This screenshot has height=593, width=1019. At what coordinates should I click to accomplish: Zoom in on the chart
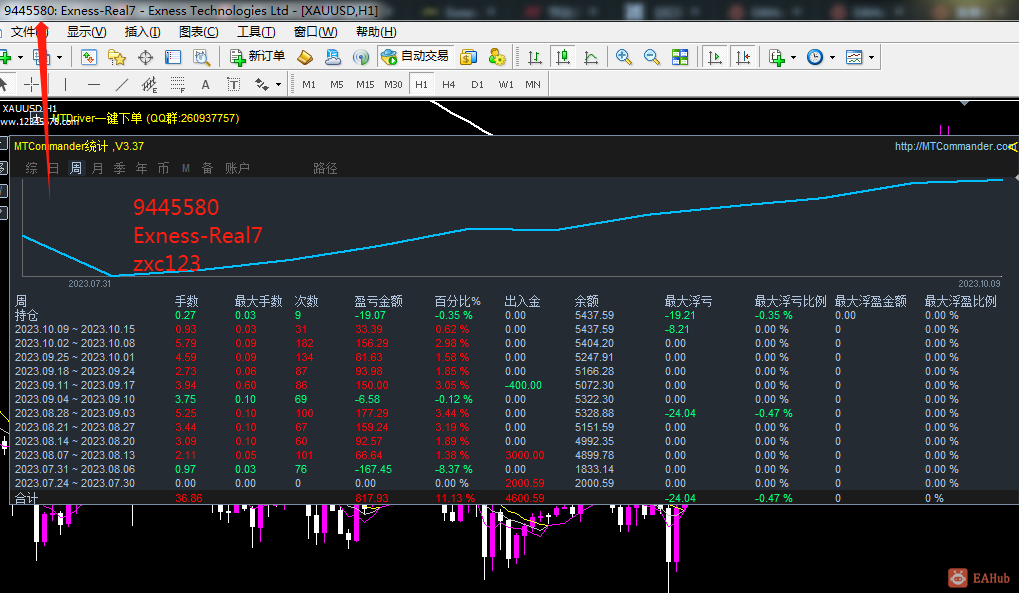click(624, 57)
